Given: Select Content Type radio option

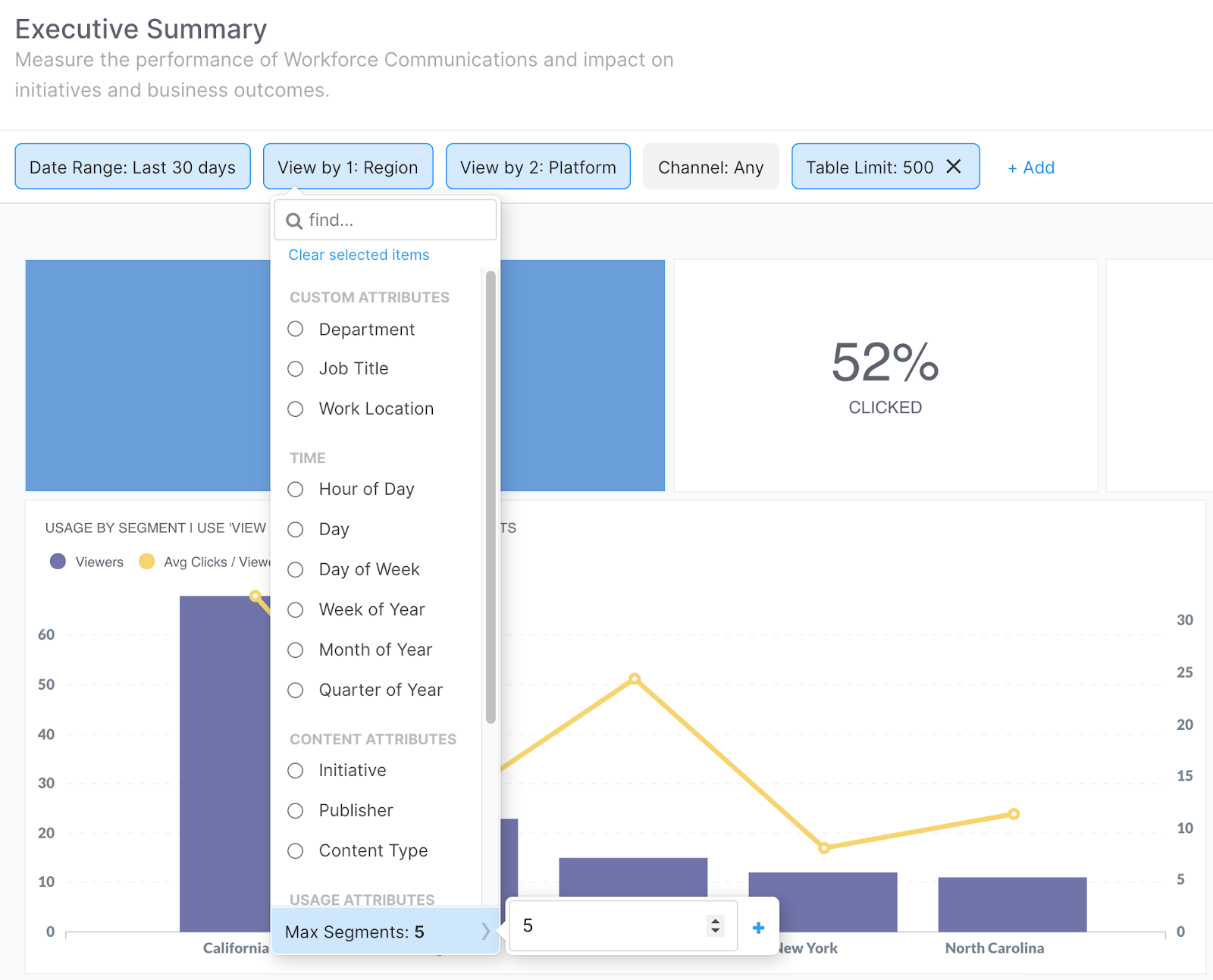Looking at the screenshot, I should [x=296, y=851].
